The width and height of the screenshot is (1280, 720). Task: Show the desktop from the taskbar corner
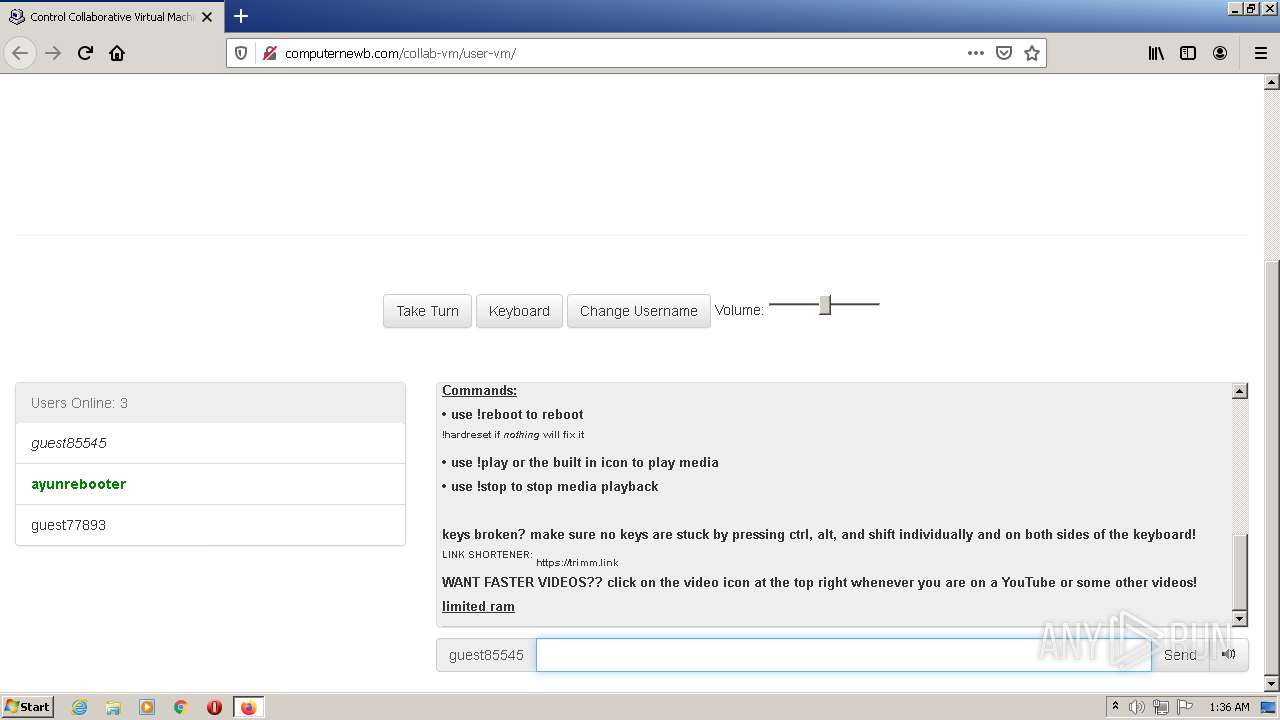1270,707
